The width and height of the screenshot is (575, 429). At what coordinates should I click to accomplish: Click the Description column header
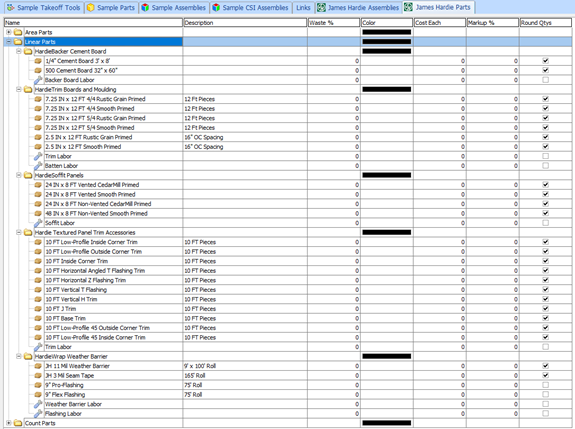tap(245, 23)
